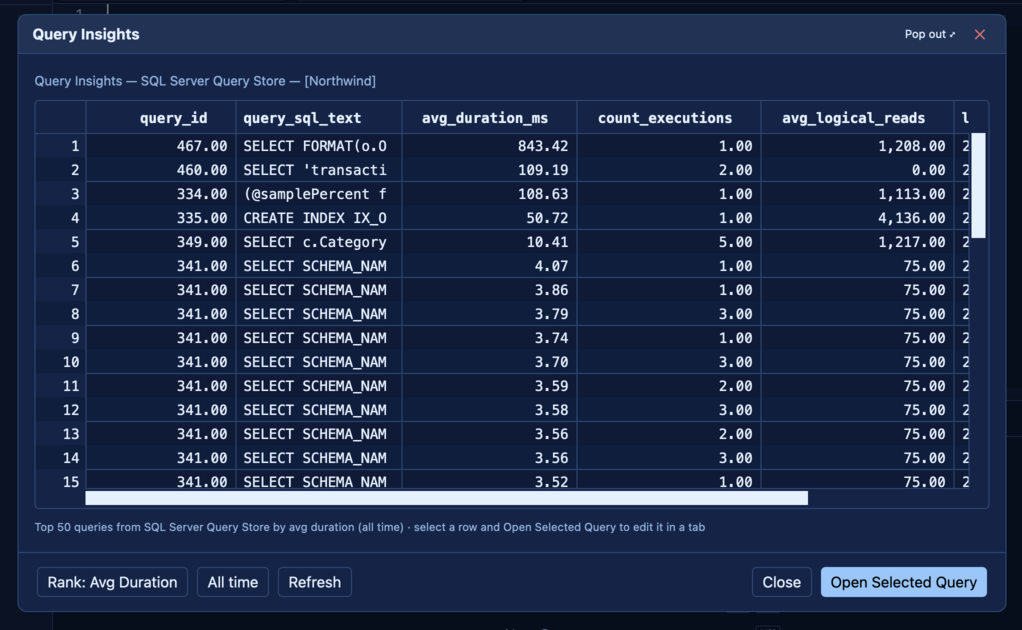Click the Close button
This screenshot has height=630, width=1022.
[781, 582]
